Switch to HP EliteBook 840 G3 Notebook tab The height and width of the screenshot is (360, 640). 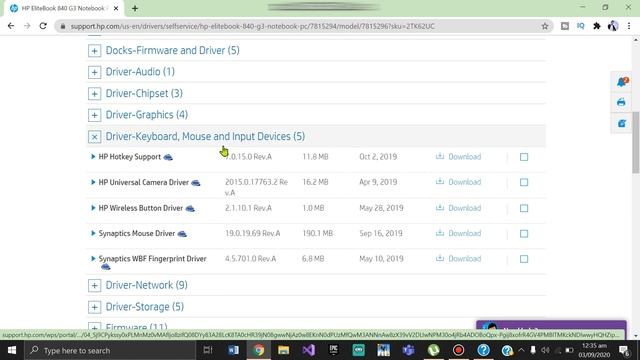click(x=63, y=8)
